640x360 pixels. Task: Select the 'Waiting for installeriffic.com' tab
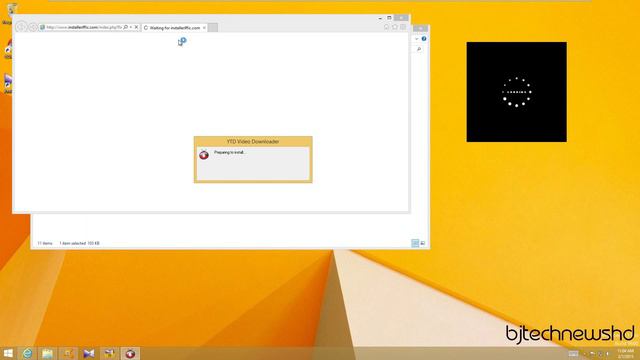tap(175, 28)
